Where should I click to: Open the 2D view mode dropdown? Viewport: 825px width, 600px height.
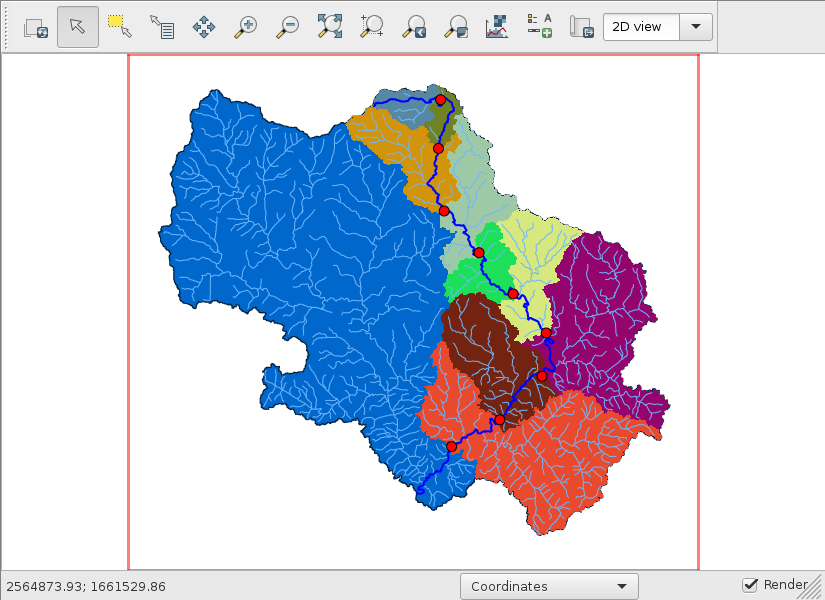pyautogui.click(x=657, y=27)
